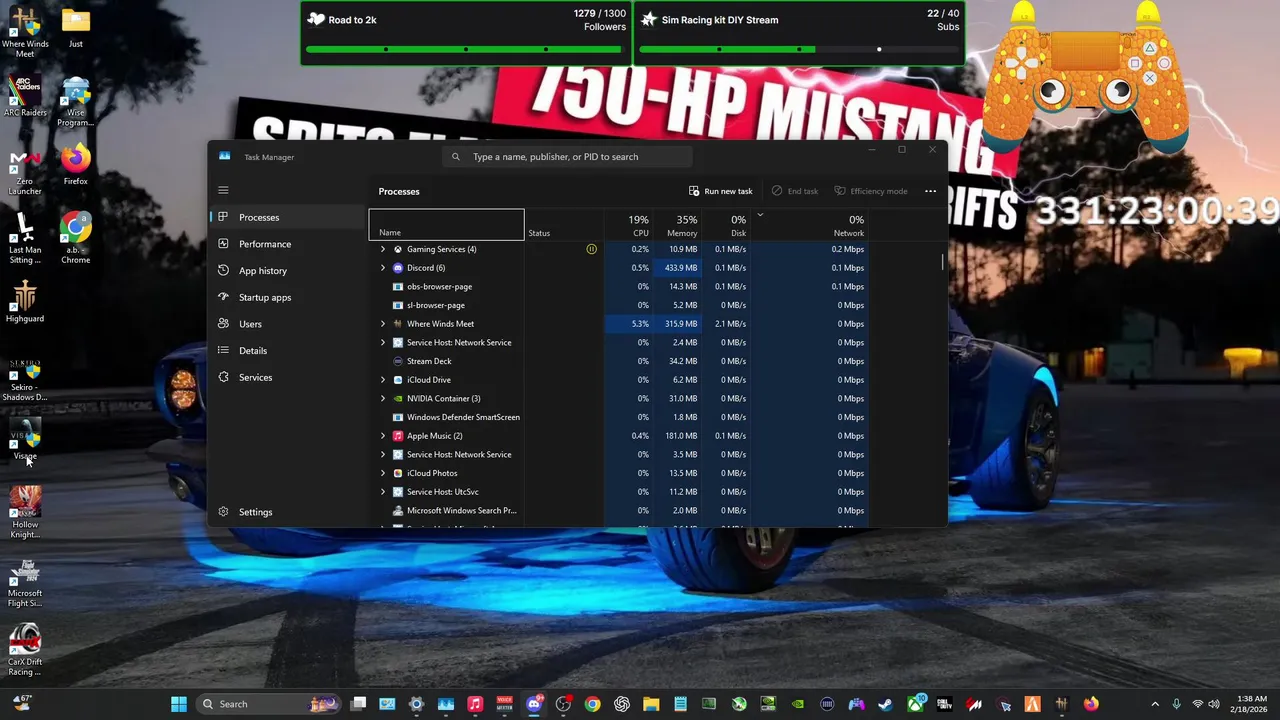Screen dimensions: 1280x720
Task: Click the suspended status icon for Gaming Services
Action: point(591,249)
